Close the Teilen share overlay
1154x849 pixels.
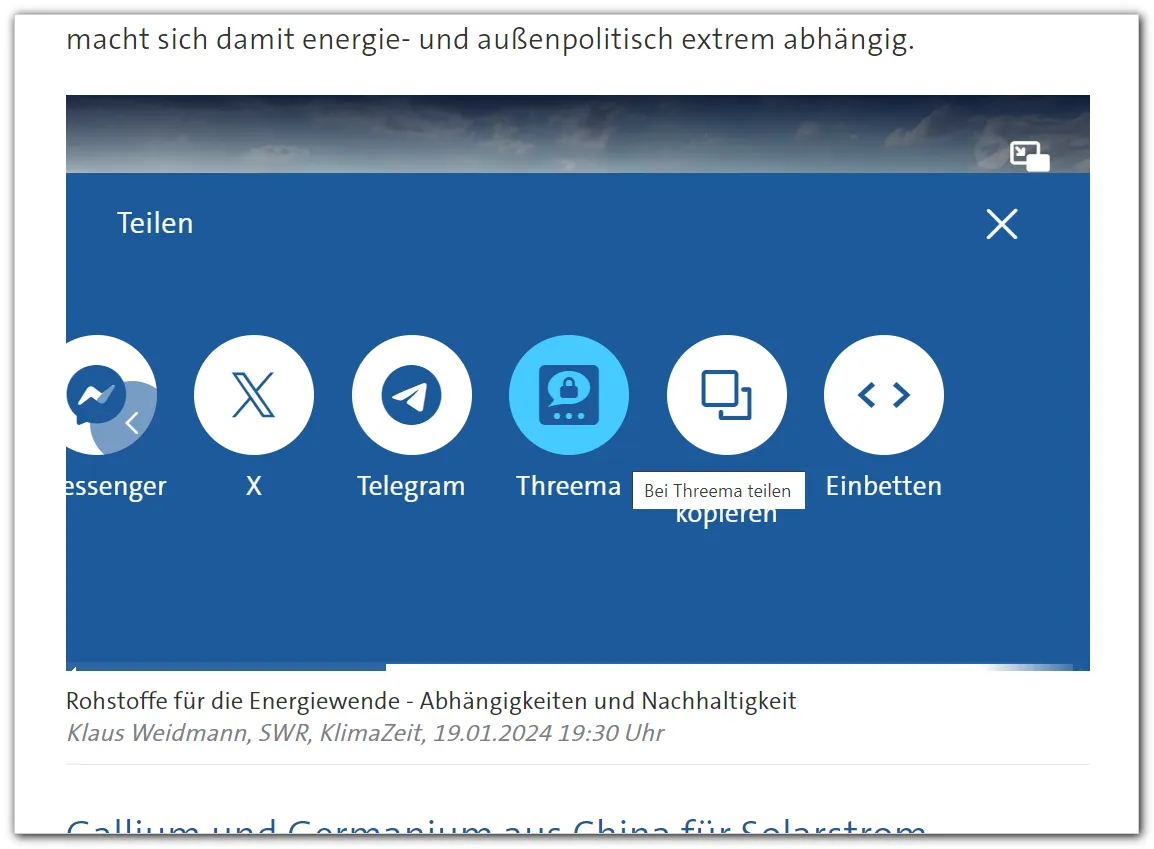1001,224
